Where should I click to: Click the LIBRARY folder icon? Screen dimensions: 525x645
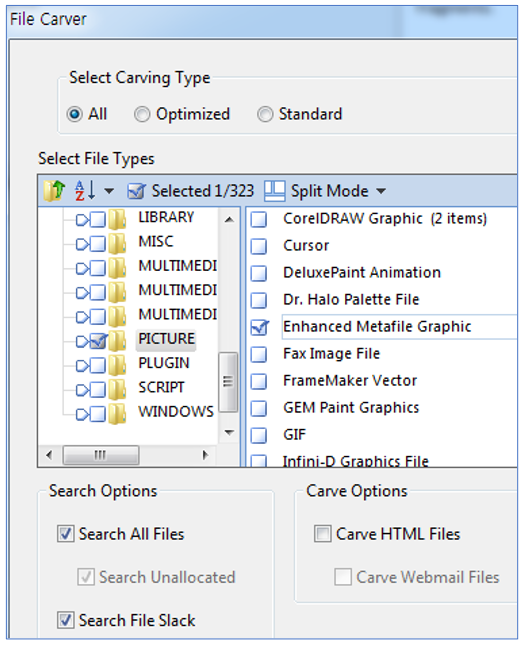118,219
